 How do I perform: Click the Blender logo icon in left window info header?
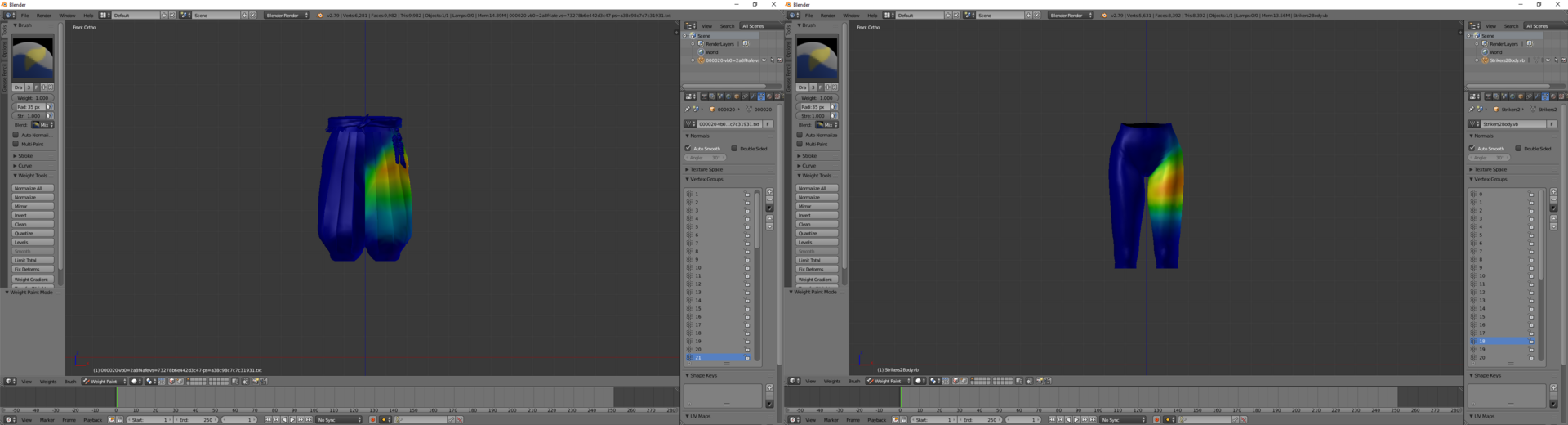320,15
